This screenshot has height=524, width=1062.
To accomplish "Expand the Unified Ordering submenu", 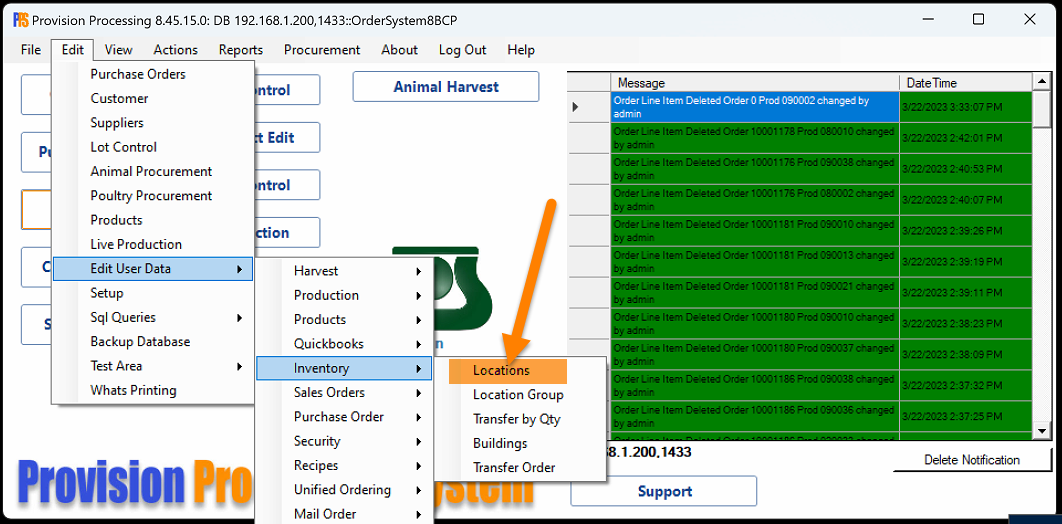I will pos(344,490).
